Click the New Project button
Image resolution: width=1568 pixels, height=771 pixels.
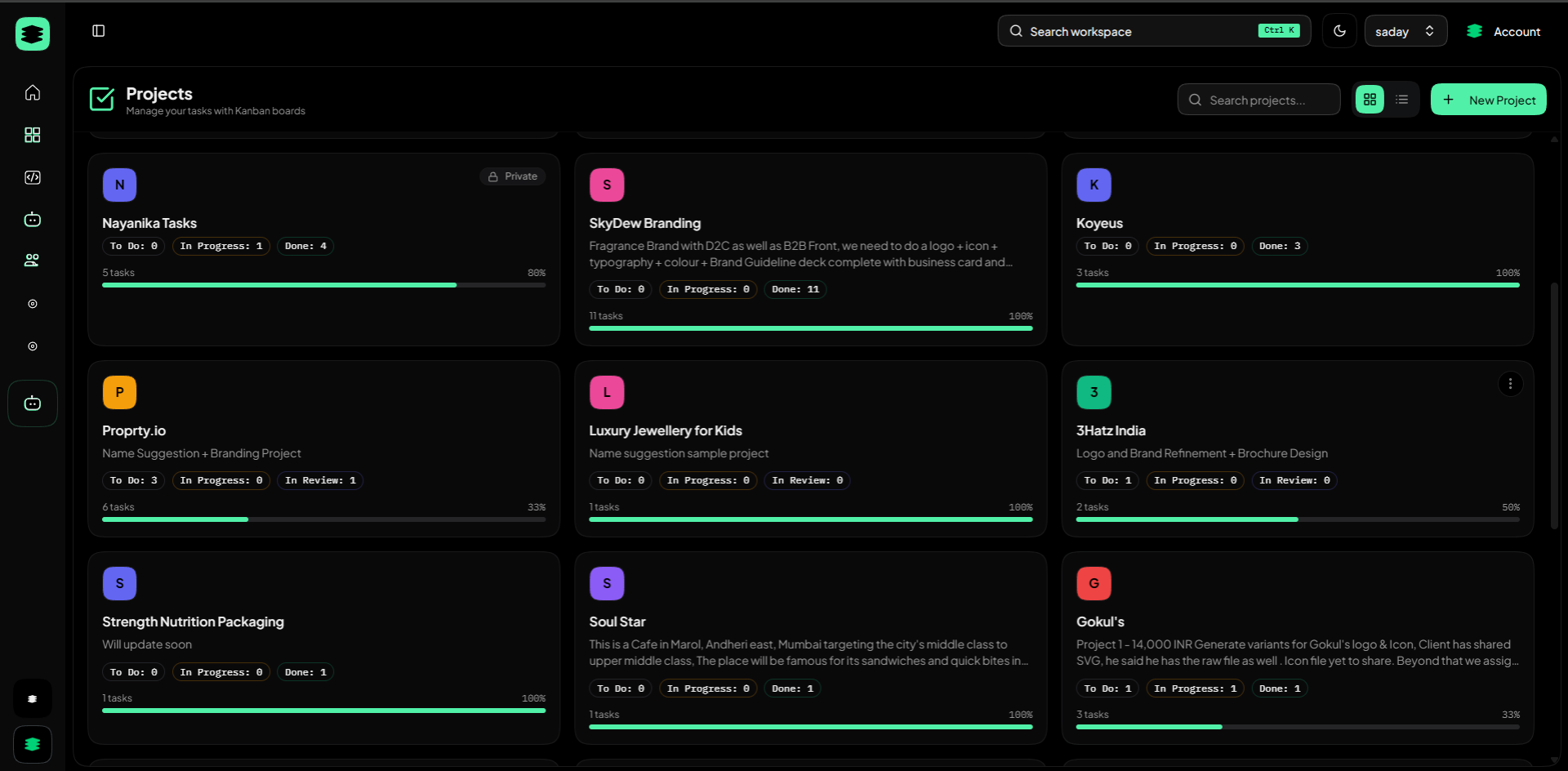pyautogui.click(x=1488, y=100)
